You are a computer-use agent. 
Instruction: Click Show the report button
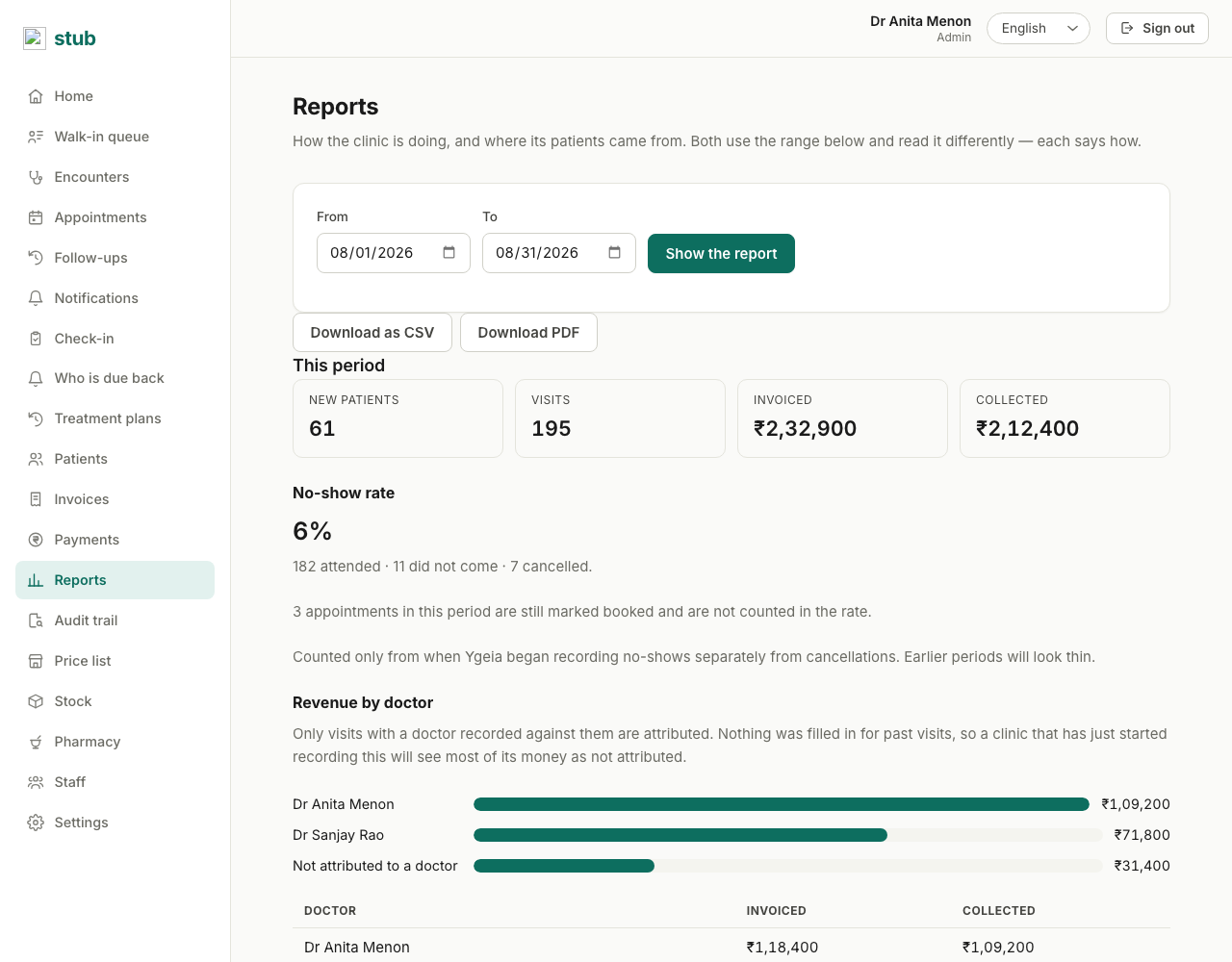[x=721, y=254]
